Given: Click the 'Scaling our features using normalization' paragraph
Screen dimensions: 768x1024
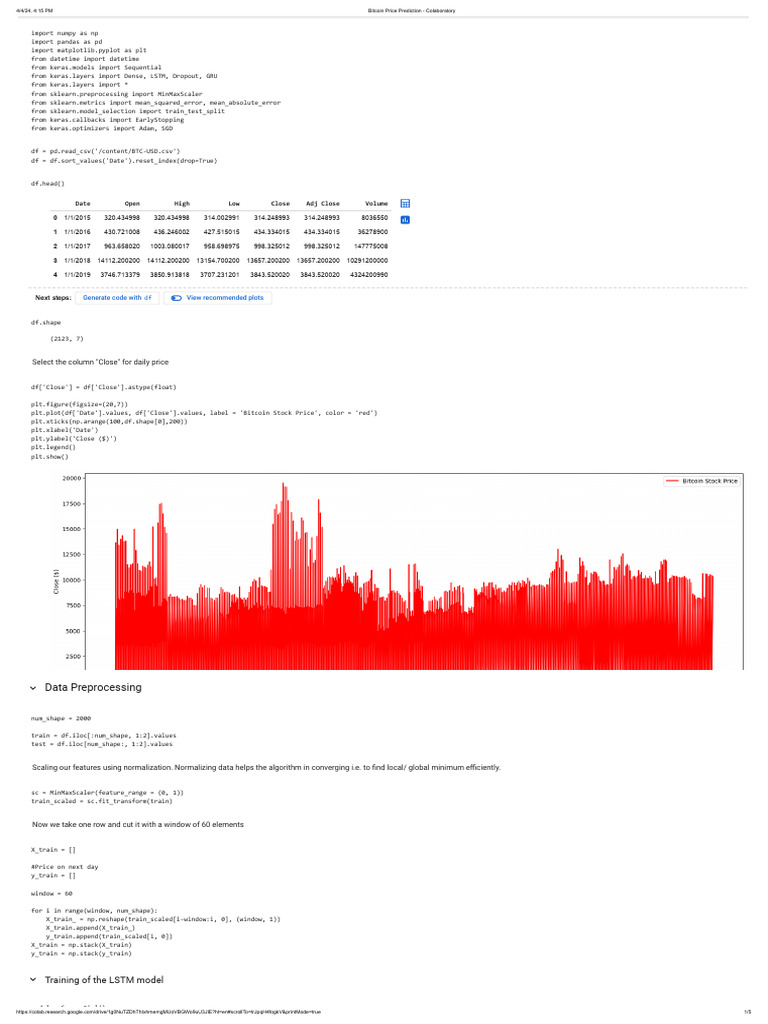Looking at the screenshot, I should pyautogui.click(x=266, y=767).
